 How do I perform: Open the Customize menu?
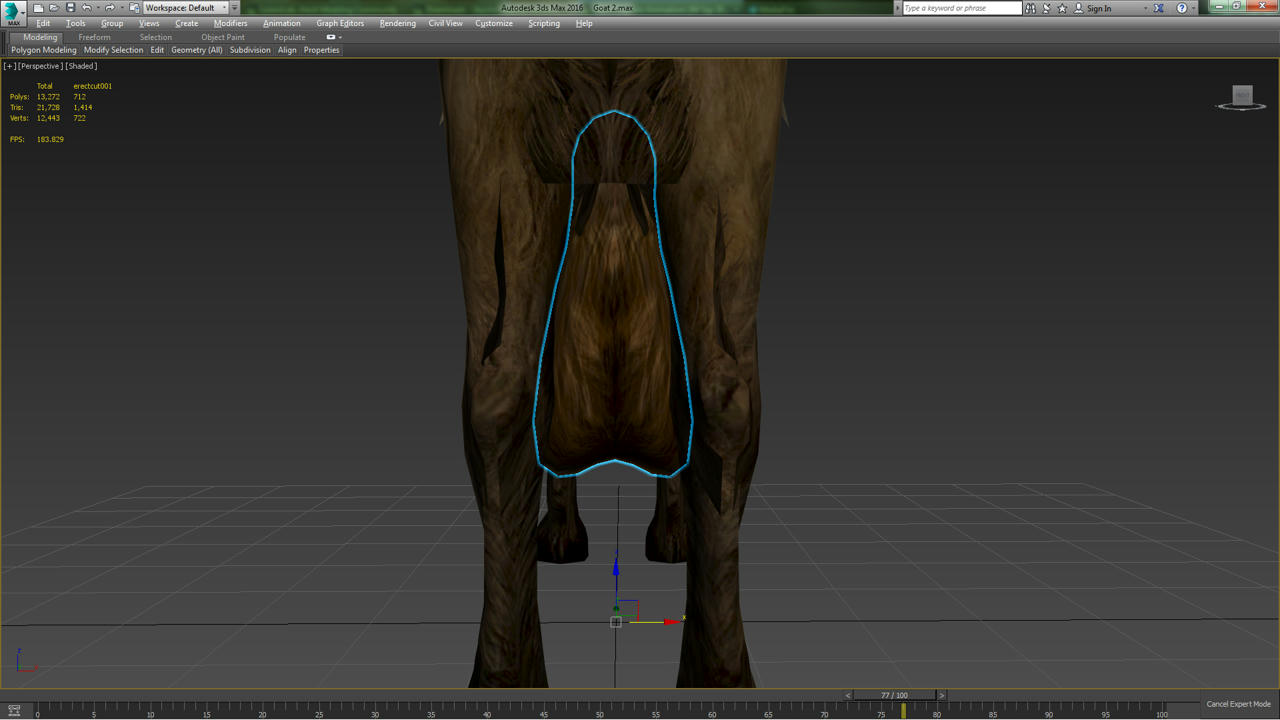pyautogui.click(x=493, y=23)
